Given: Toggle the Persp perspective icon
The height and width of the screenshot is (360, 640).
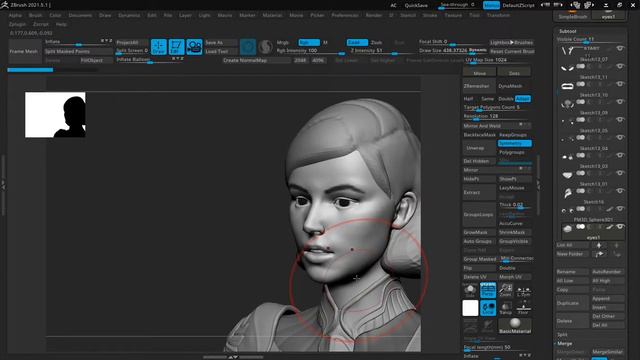Looking at the screenshot, I should [488, 290].
